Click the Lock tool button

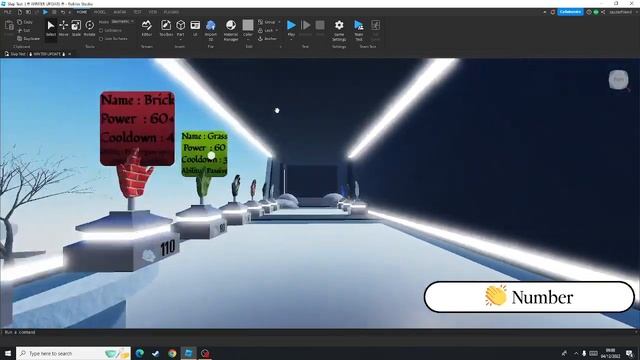pyautogui.click(x=266, y=30)
